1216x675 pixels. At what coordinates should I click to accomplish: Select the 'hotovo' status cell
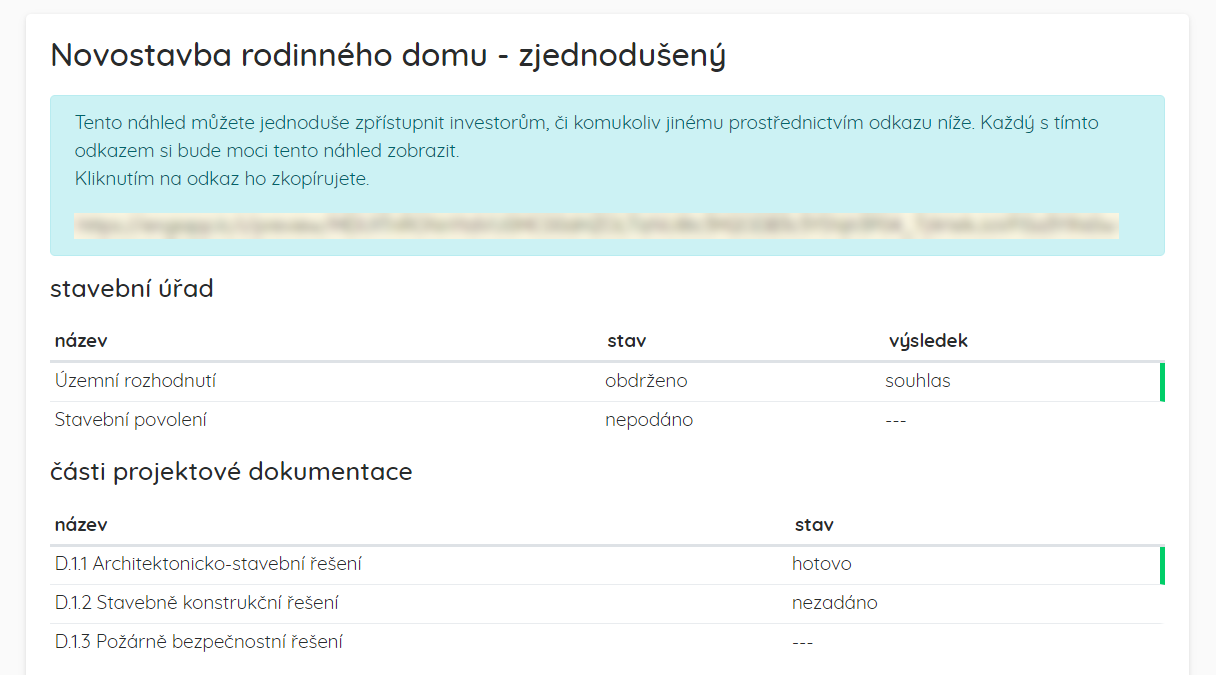(x=822, y=564)
